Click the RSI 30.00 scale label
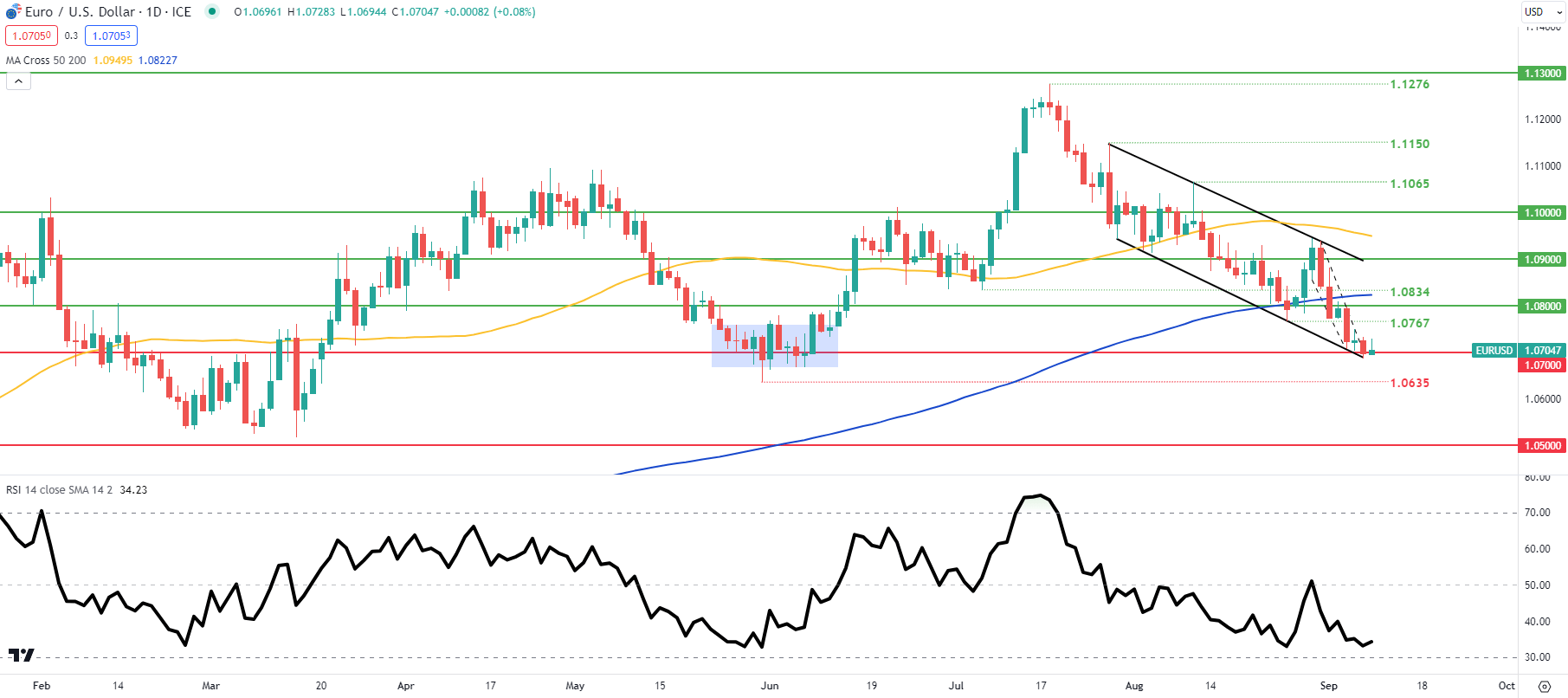The image size is (1568, 698). click(x=1537, y=657)
